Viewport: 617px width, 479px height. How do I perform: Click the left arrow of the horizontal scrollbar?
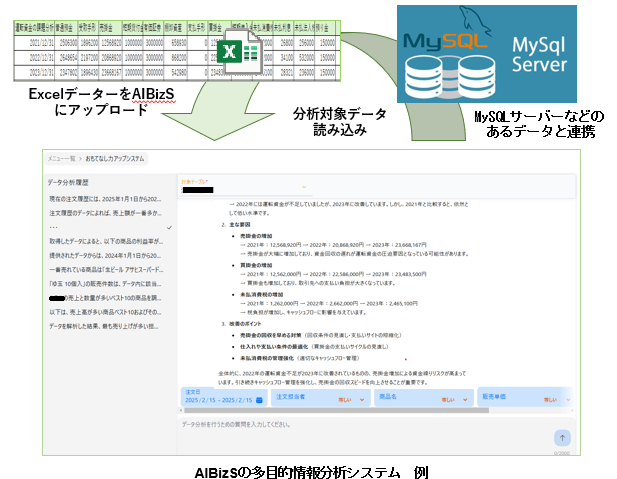181,410
